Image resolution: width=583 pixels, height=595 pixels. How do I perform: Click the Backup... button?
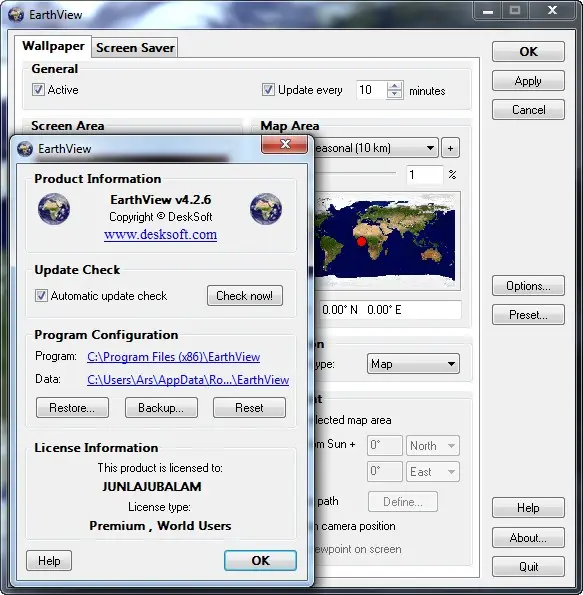tap(161, 408)
